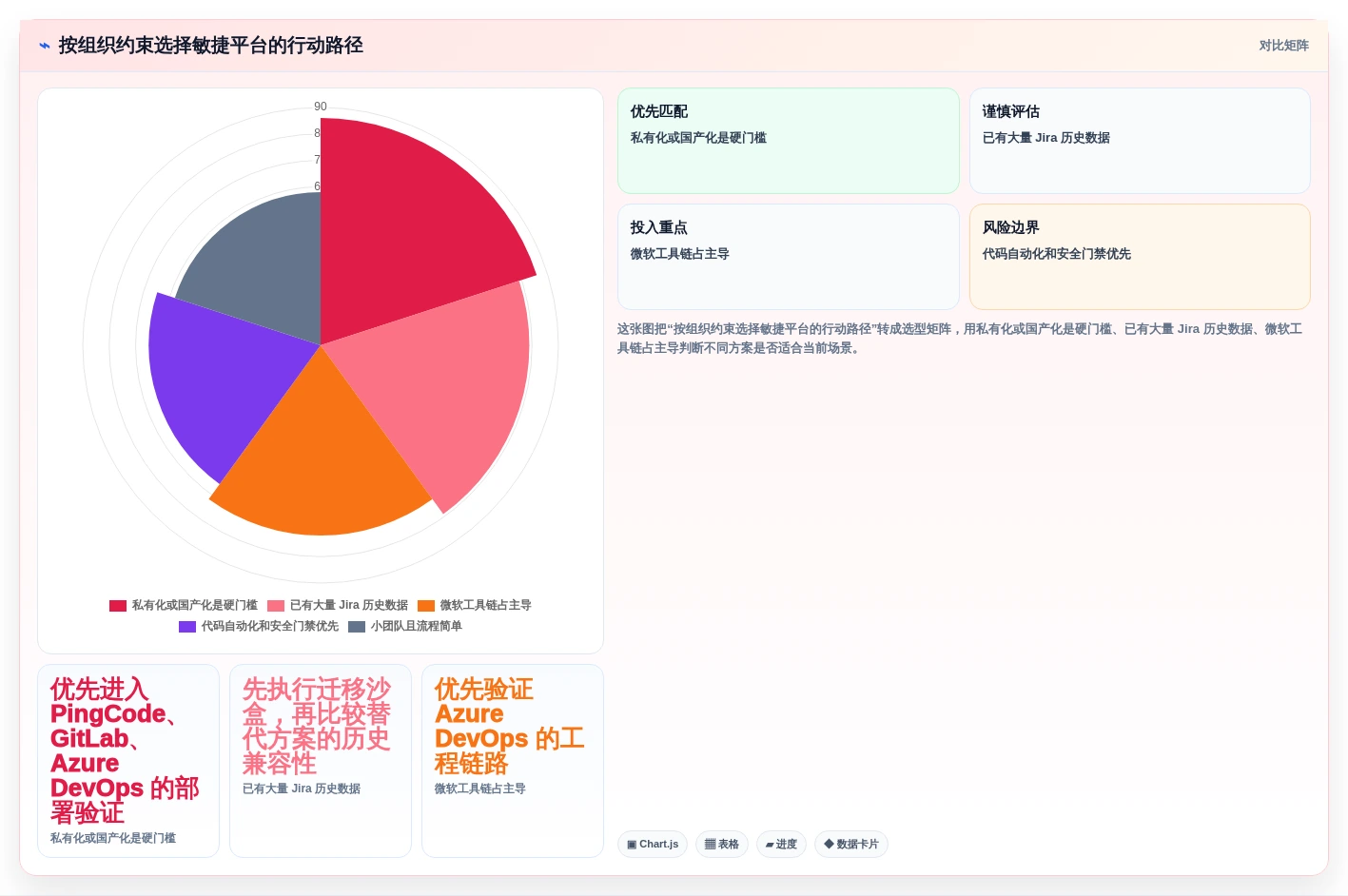
Task: Open the 投入重点 card
Action: (x=789, y=257)
